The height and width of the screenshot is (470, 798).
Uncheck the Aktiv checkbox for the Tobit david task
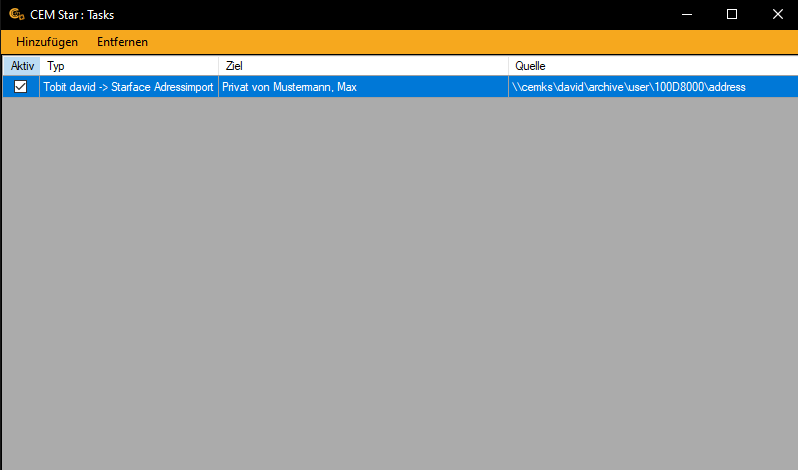20,87
